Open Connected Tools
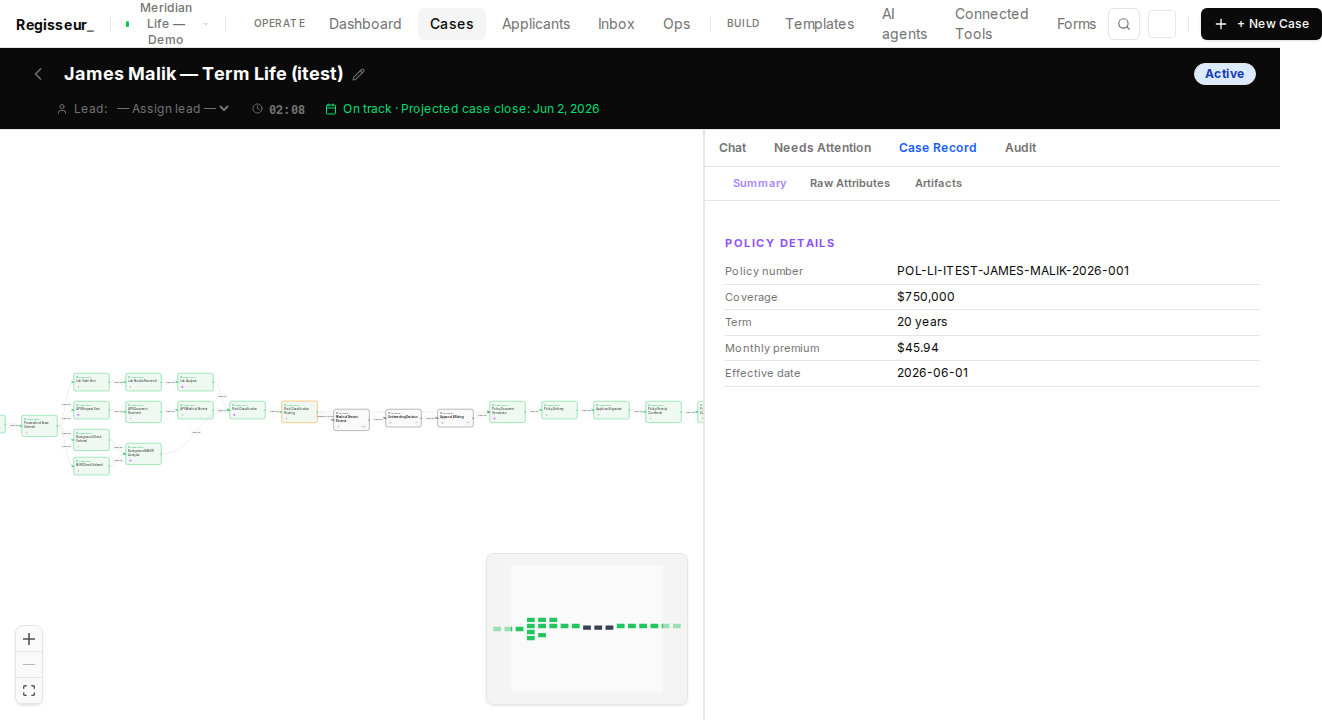This screenshot has width=1322, height=720. tap(991, 24)
